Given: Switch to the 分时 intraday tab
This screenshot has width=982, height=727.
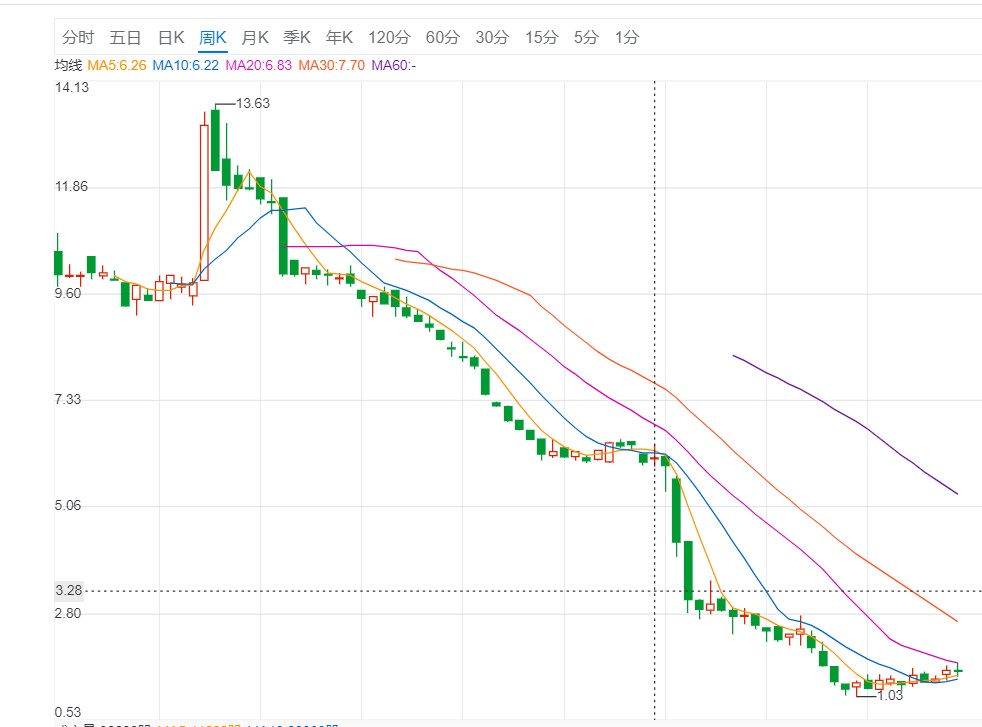Looking at the screenshot, I should pos(77,38).
